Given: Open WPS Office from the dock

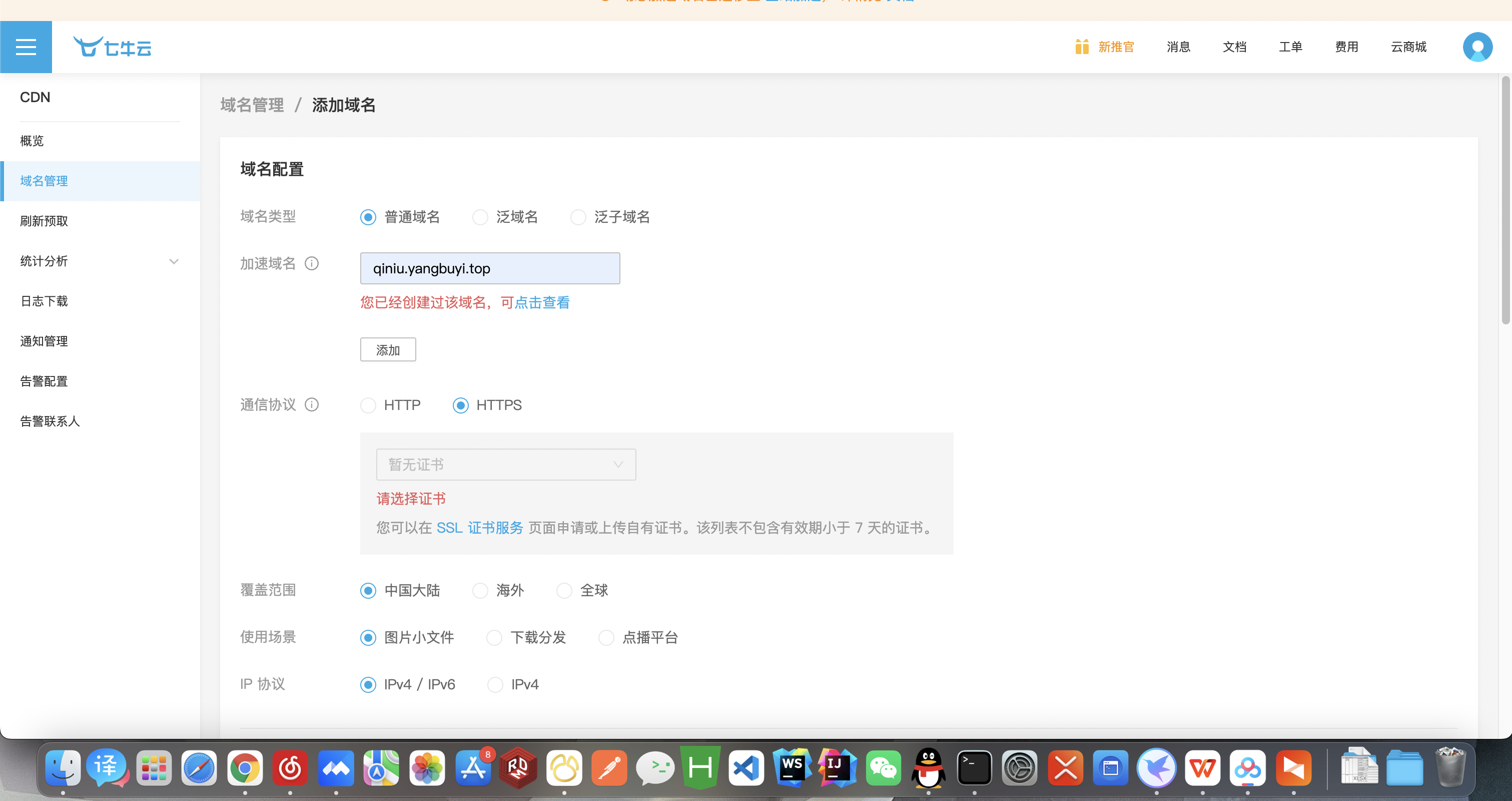Looking at the screenshot, I should 1202,767.
